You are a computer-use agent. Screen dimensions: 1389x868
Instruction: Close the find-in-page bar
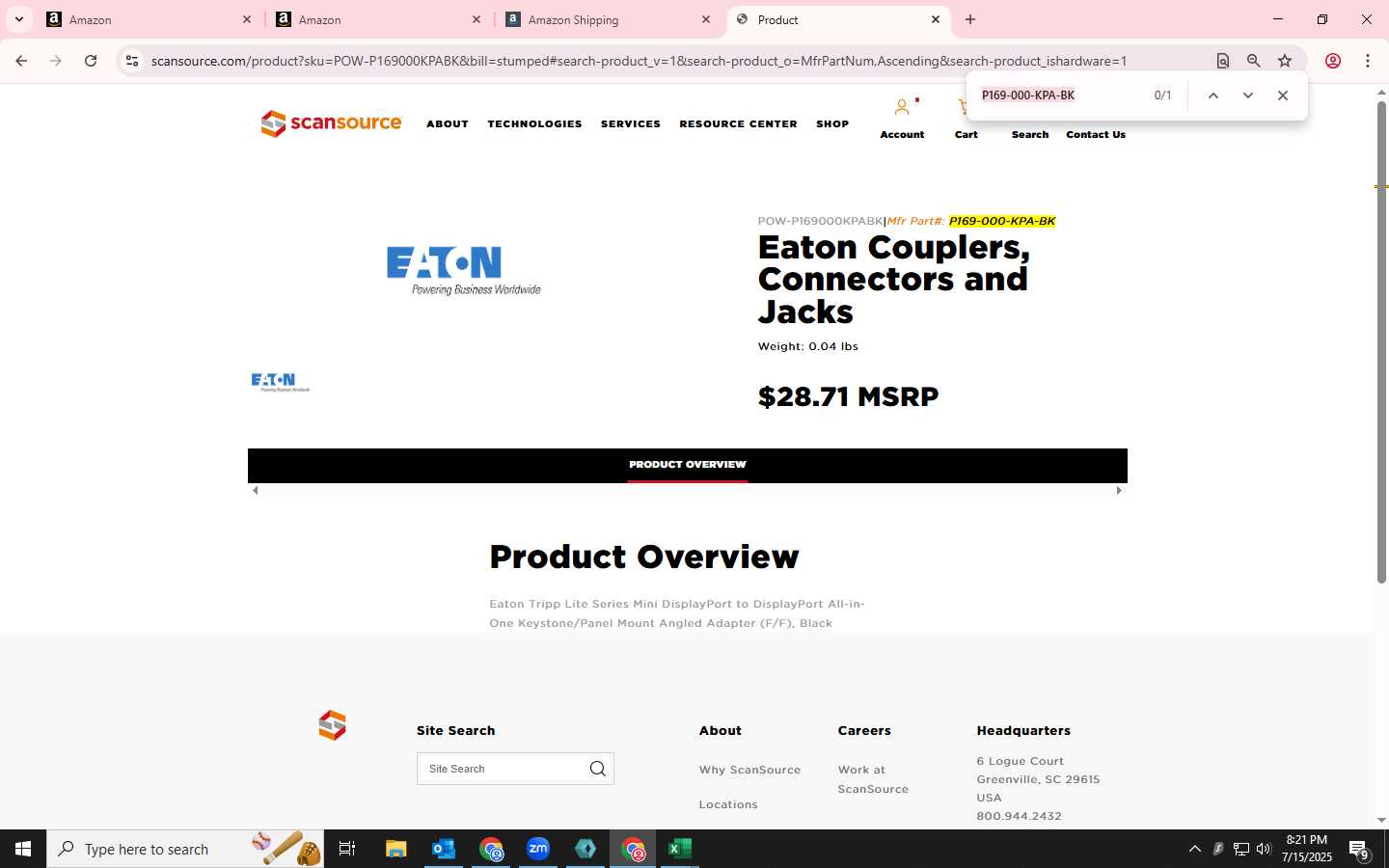1283,95
